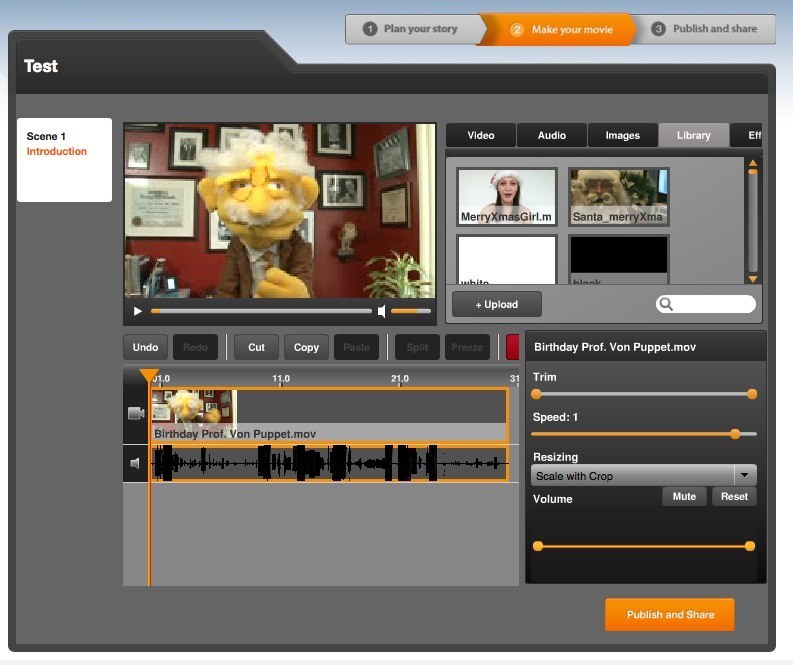Image resolution: width=793 pixels, height=665 pixels.
Task: Click the library scrollbar track
Action: coord(753,223)
